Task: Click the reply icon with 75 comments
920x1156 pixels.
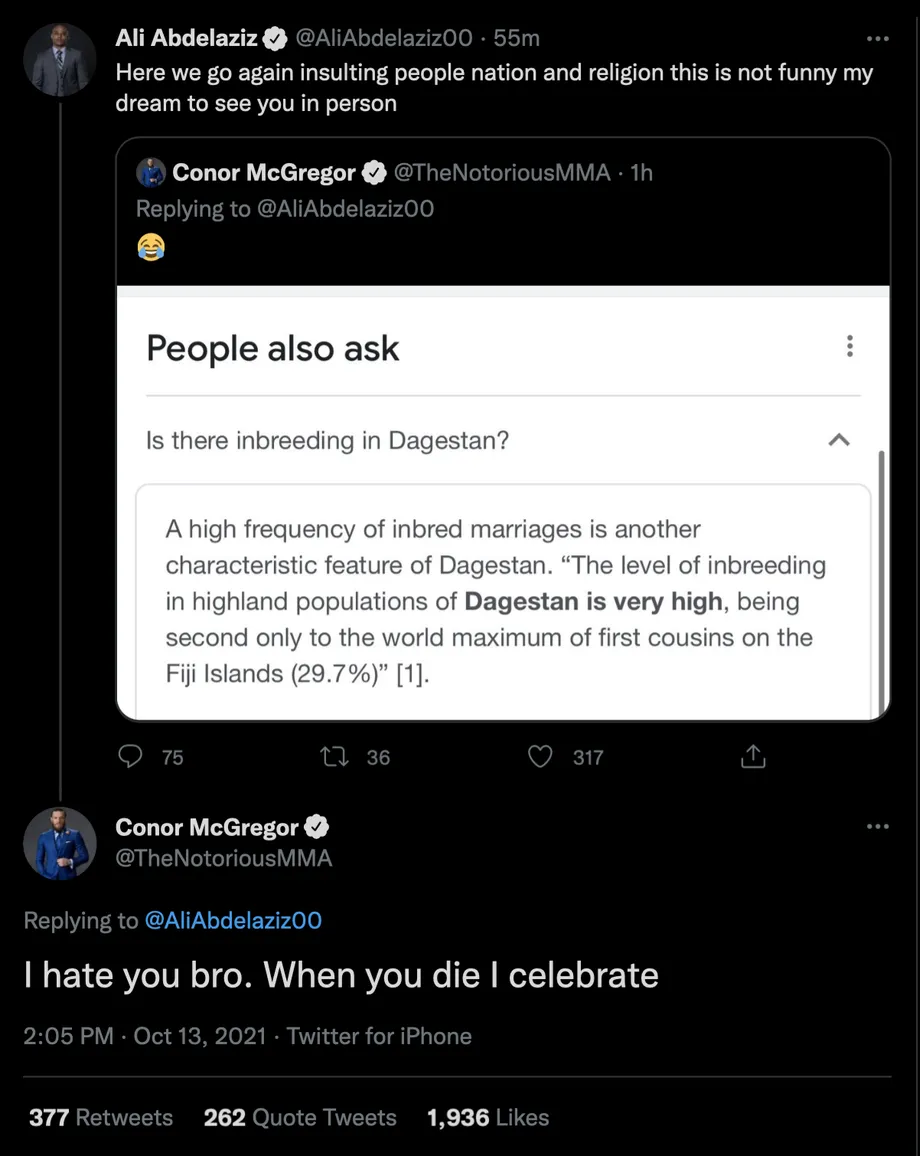Action: point(131,757)
